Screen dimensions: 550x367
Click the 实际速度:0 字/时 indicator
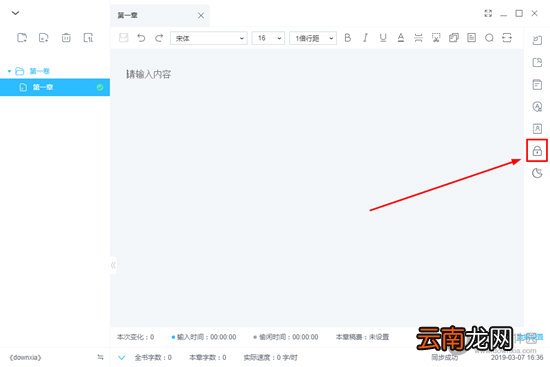click(270, 358)
